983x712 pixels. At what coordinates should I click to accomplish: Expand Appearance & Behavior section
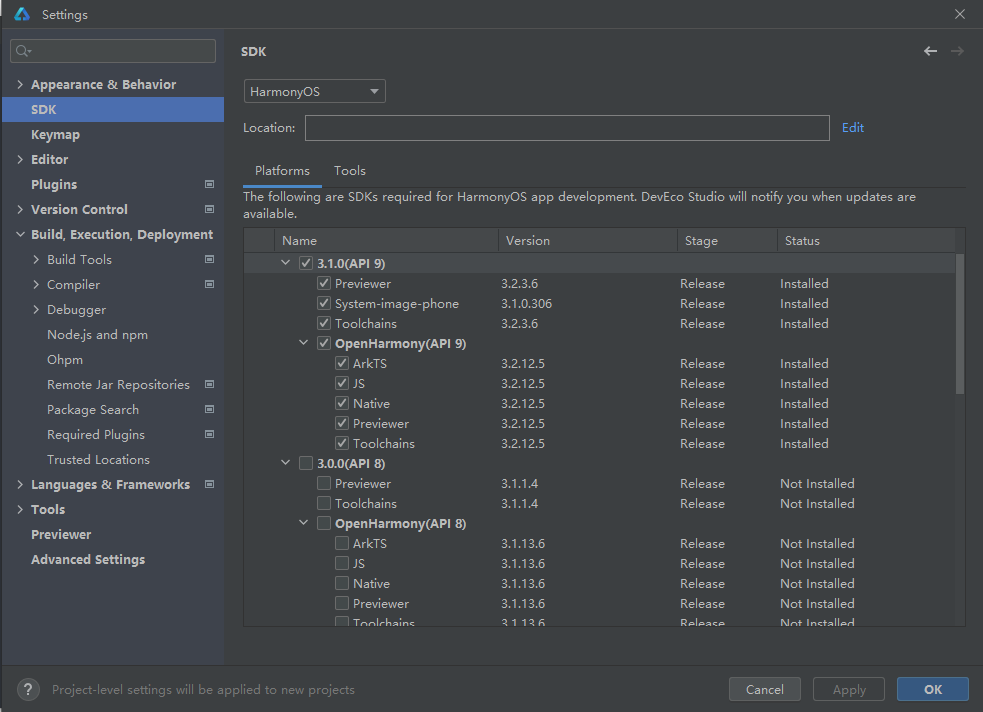click(x=20, y=85)
